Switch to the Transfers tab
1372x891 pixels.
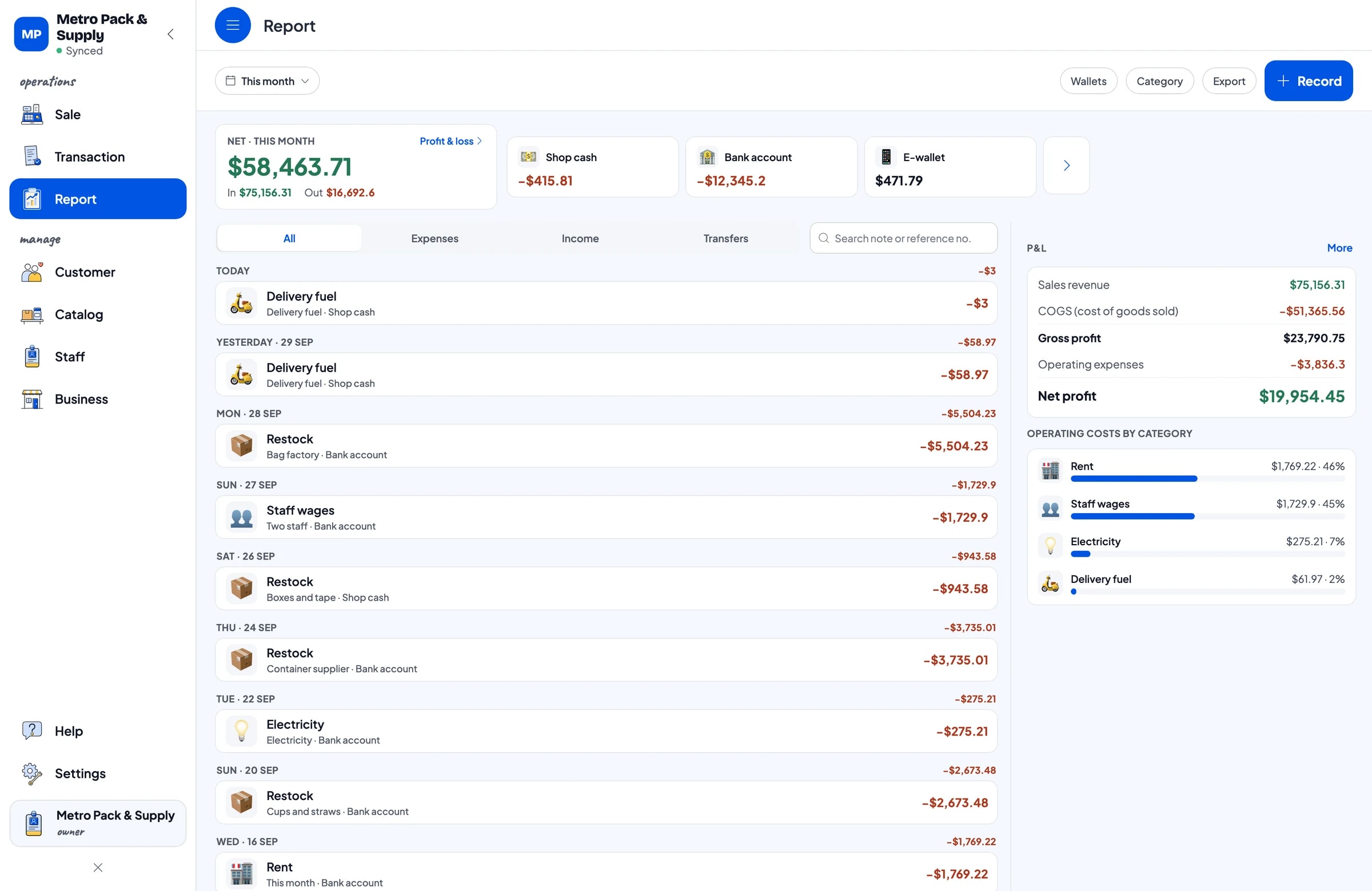(x=725, y=238)
